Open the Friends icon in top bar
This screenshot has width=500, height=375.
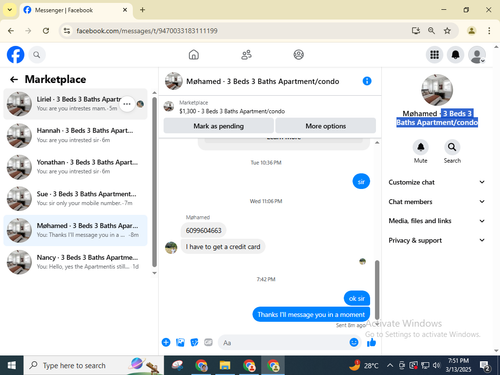coord(246,55)
